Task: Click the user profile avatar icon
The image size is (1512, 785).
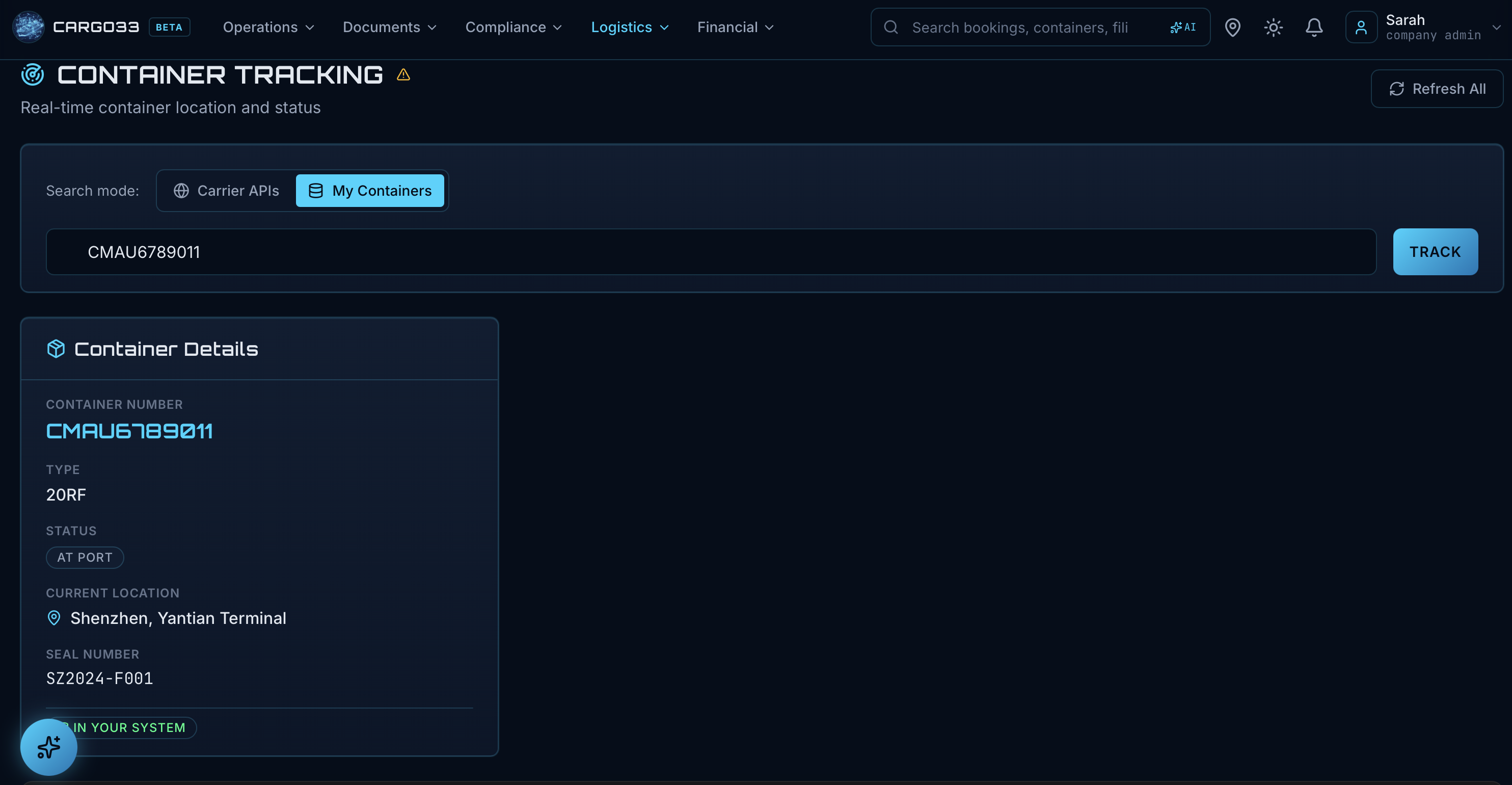Action: pos(1361,27)
